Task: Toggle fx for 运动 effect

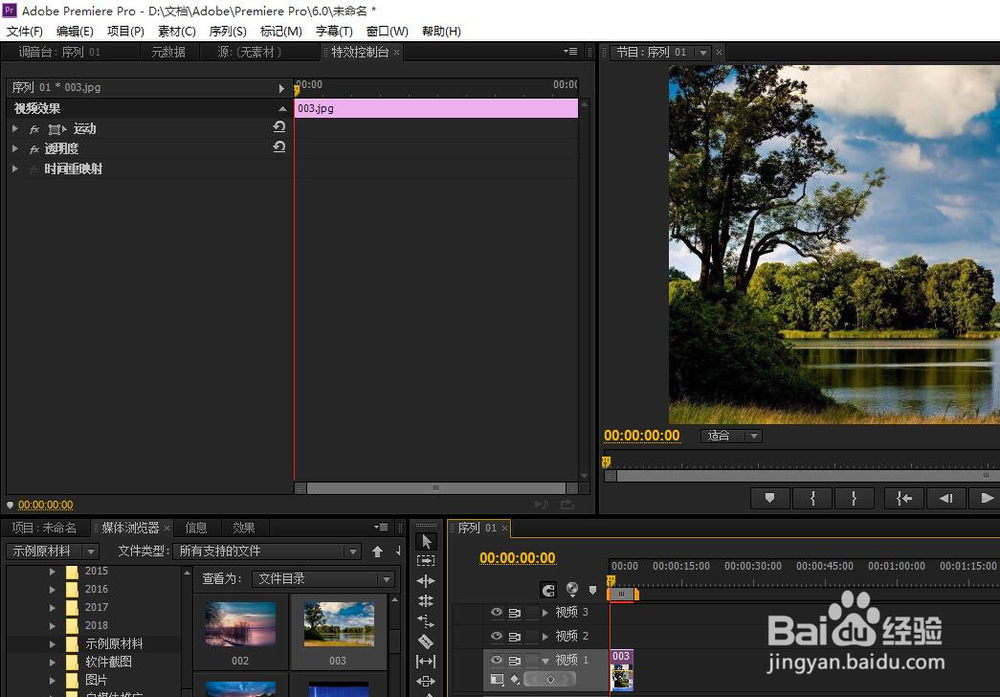Action: coord(34,129)
